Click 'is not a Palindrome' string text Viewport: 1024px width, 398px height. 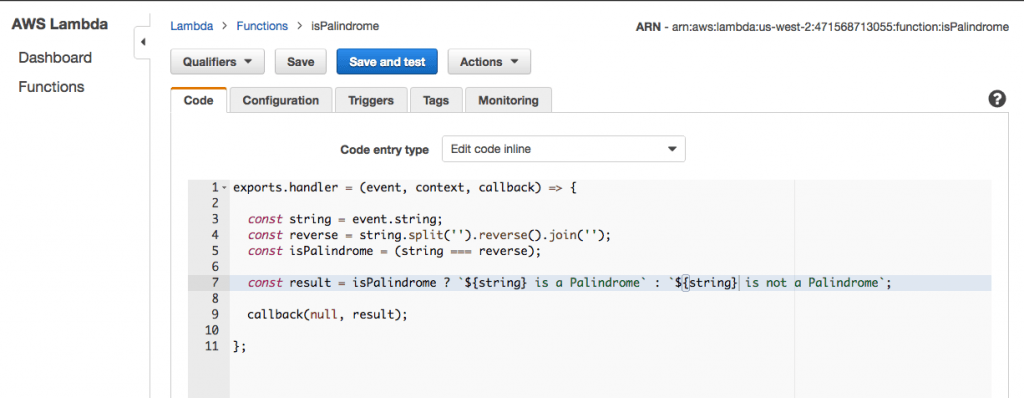tap(813, 283)
